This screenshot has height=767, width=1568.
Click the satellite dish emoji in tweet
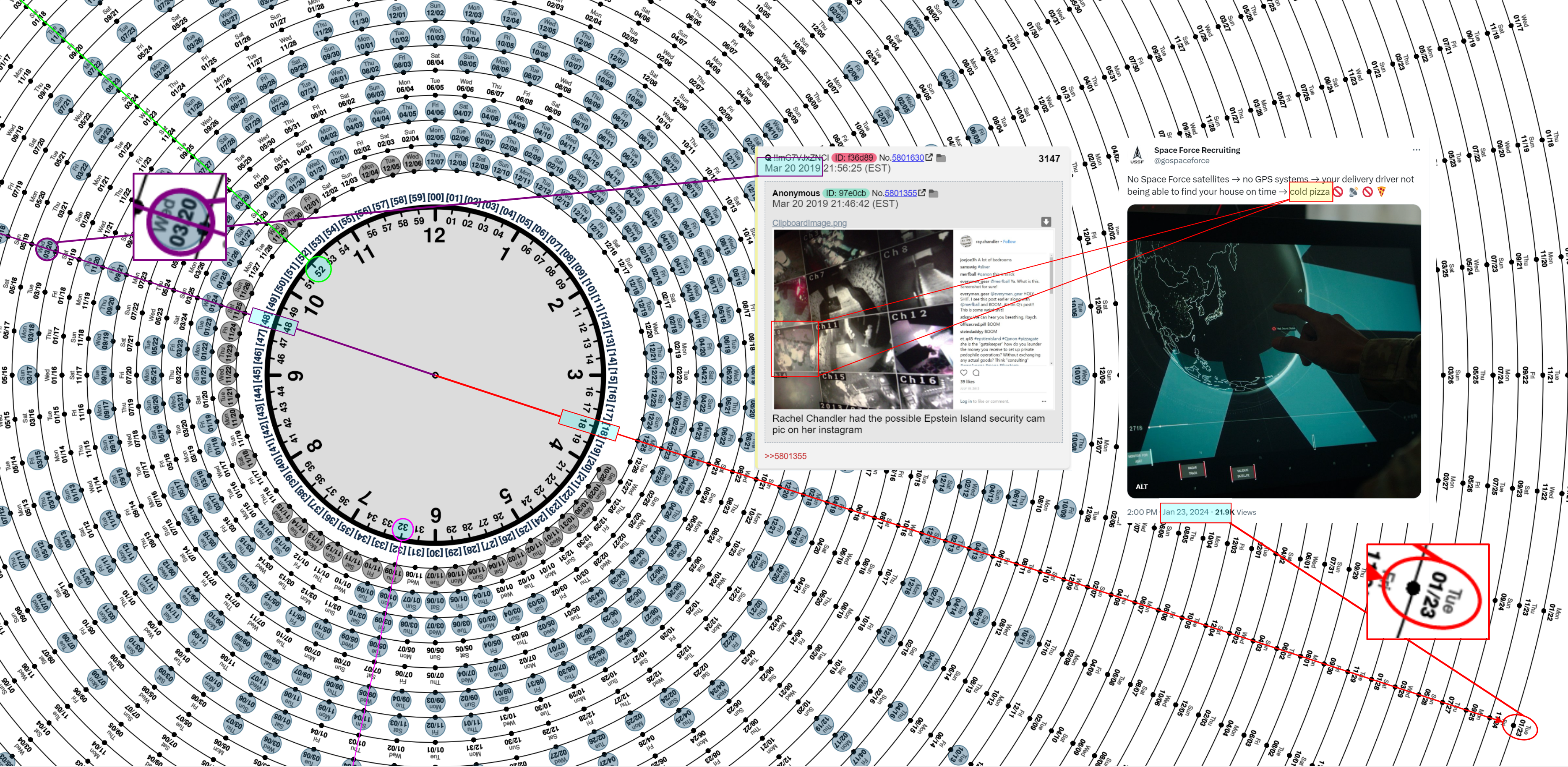click(1353, 192)
